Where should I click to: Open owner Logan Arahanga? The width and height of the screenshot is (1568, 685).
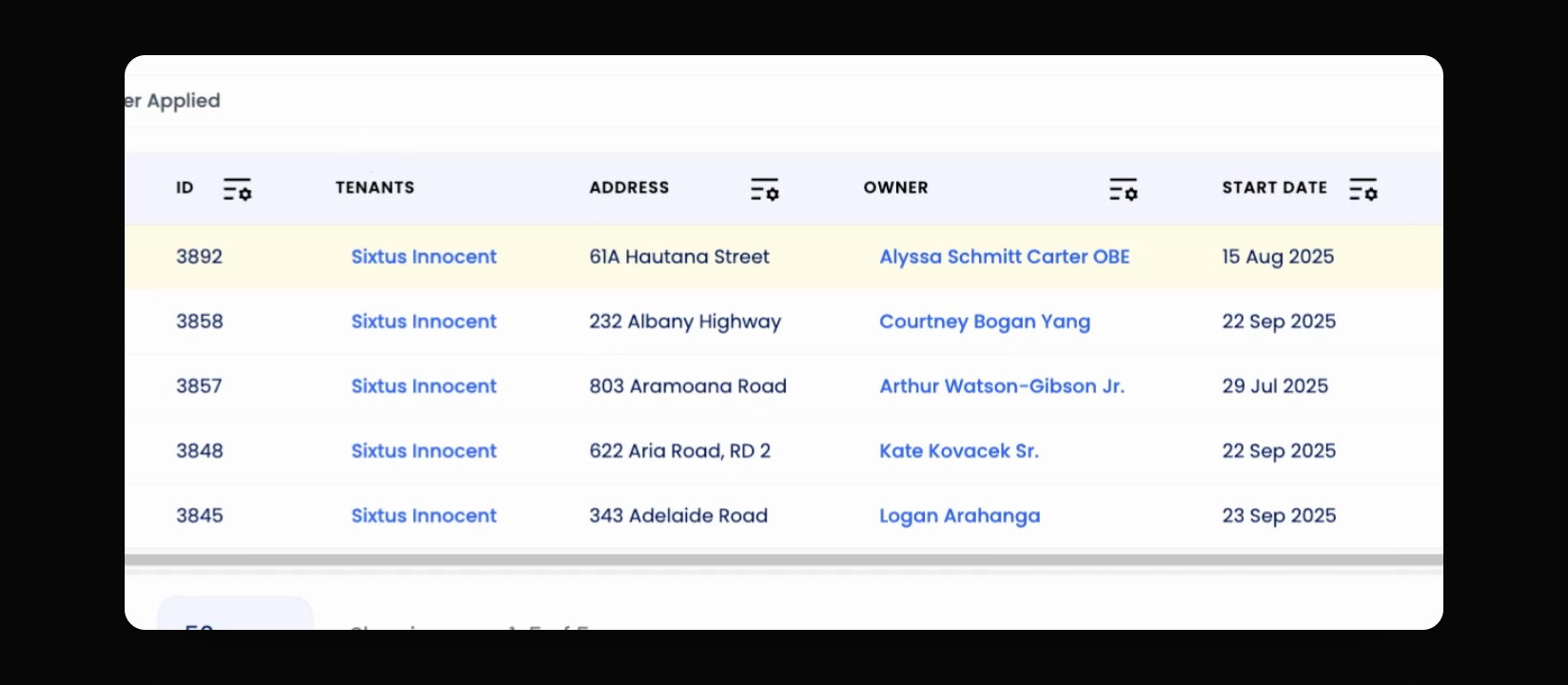pyautogui.click(x=960, y=516)
